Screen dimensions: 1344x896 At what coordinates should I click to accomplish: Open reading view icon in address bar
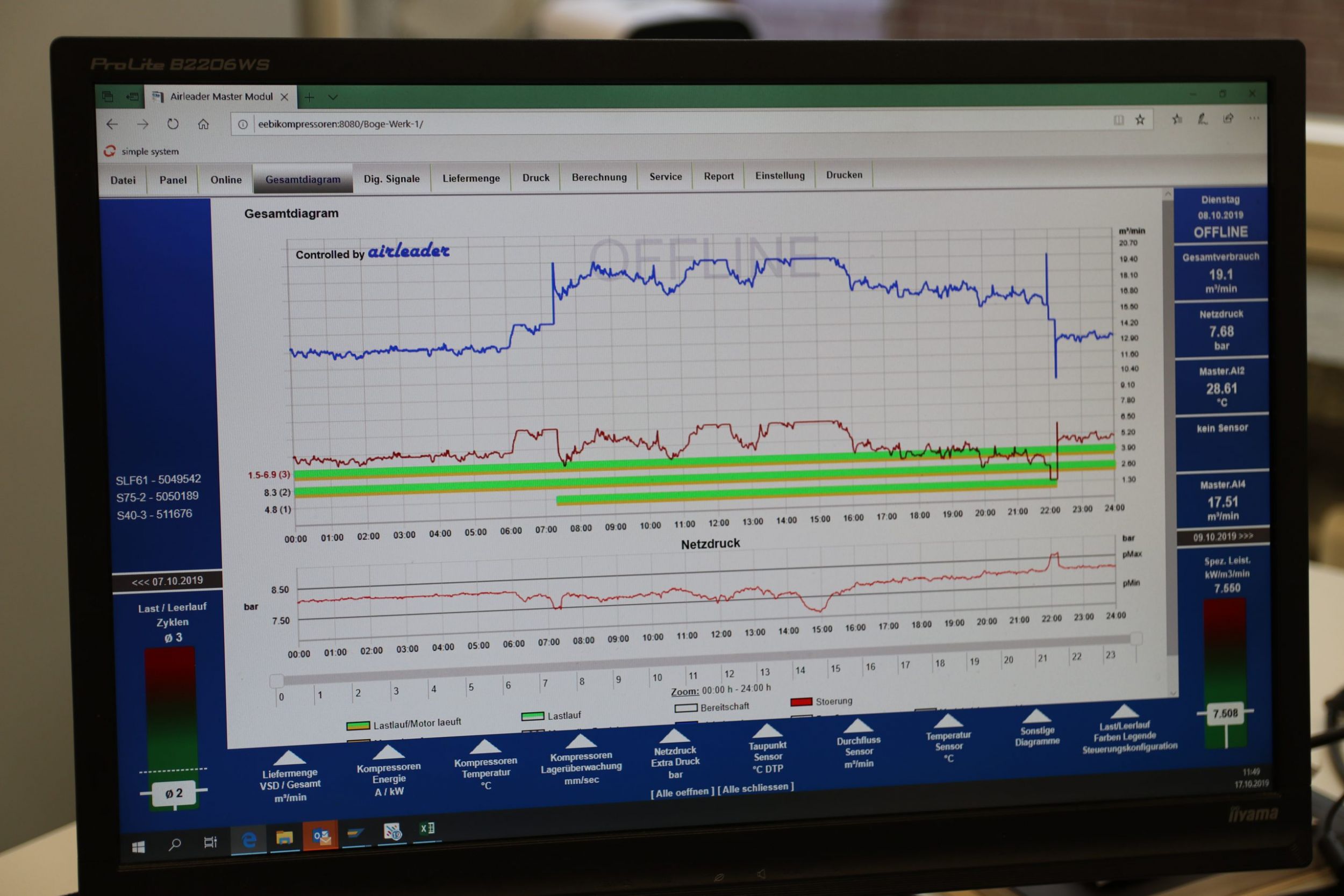click(x=1118, y=120)
